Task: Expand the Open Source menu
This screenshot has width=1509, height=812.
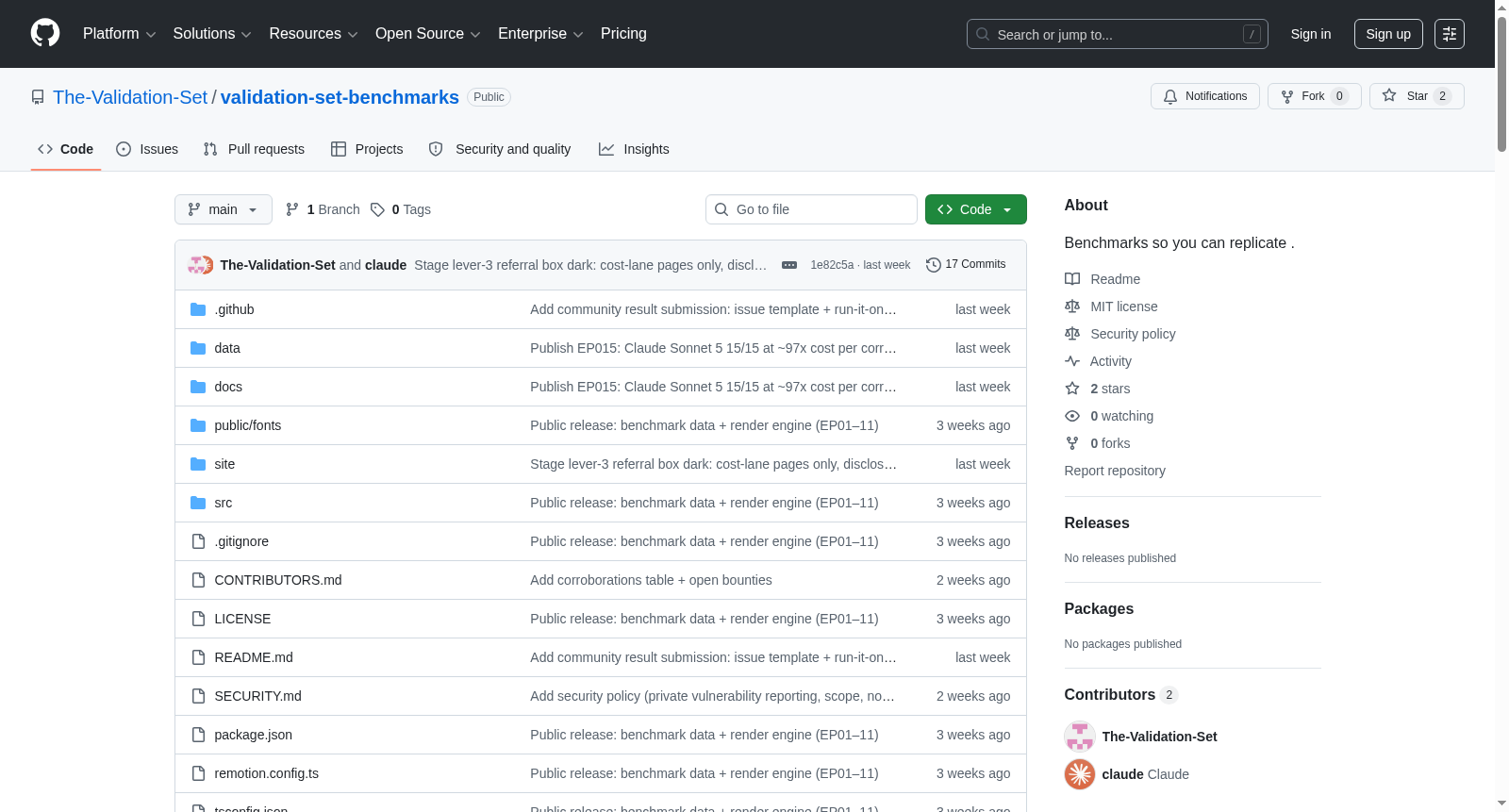Action: (x=428, y=34)
